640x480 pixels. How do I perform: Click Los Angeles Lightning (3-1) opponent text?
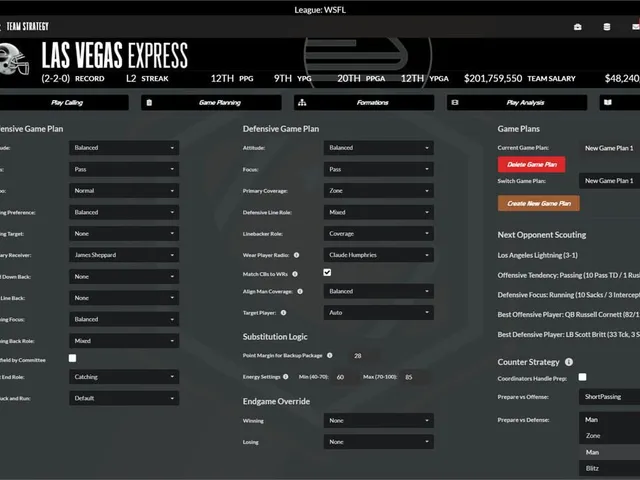[538, 255]
